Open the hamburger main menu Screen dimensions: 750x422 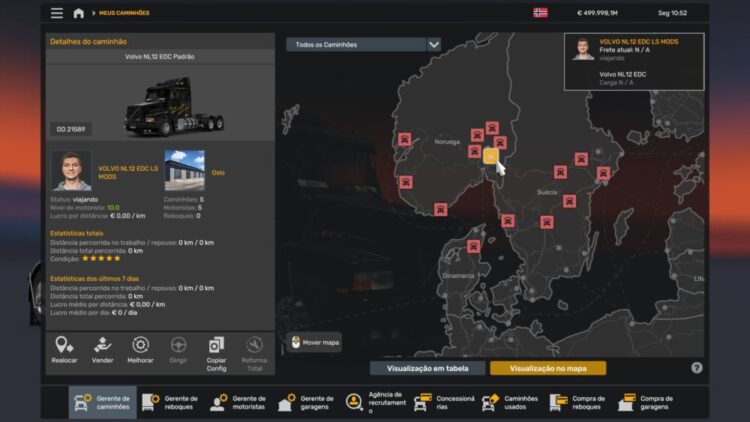click(56, 13)
